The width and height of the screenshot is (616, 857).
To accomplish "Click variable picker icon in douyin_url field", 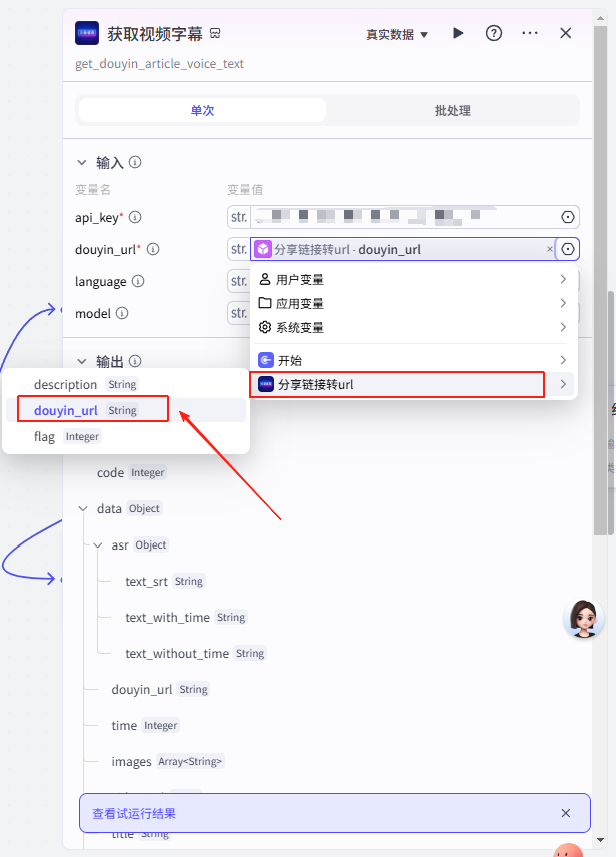I will pos(568,249).
